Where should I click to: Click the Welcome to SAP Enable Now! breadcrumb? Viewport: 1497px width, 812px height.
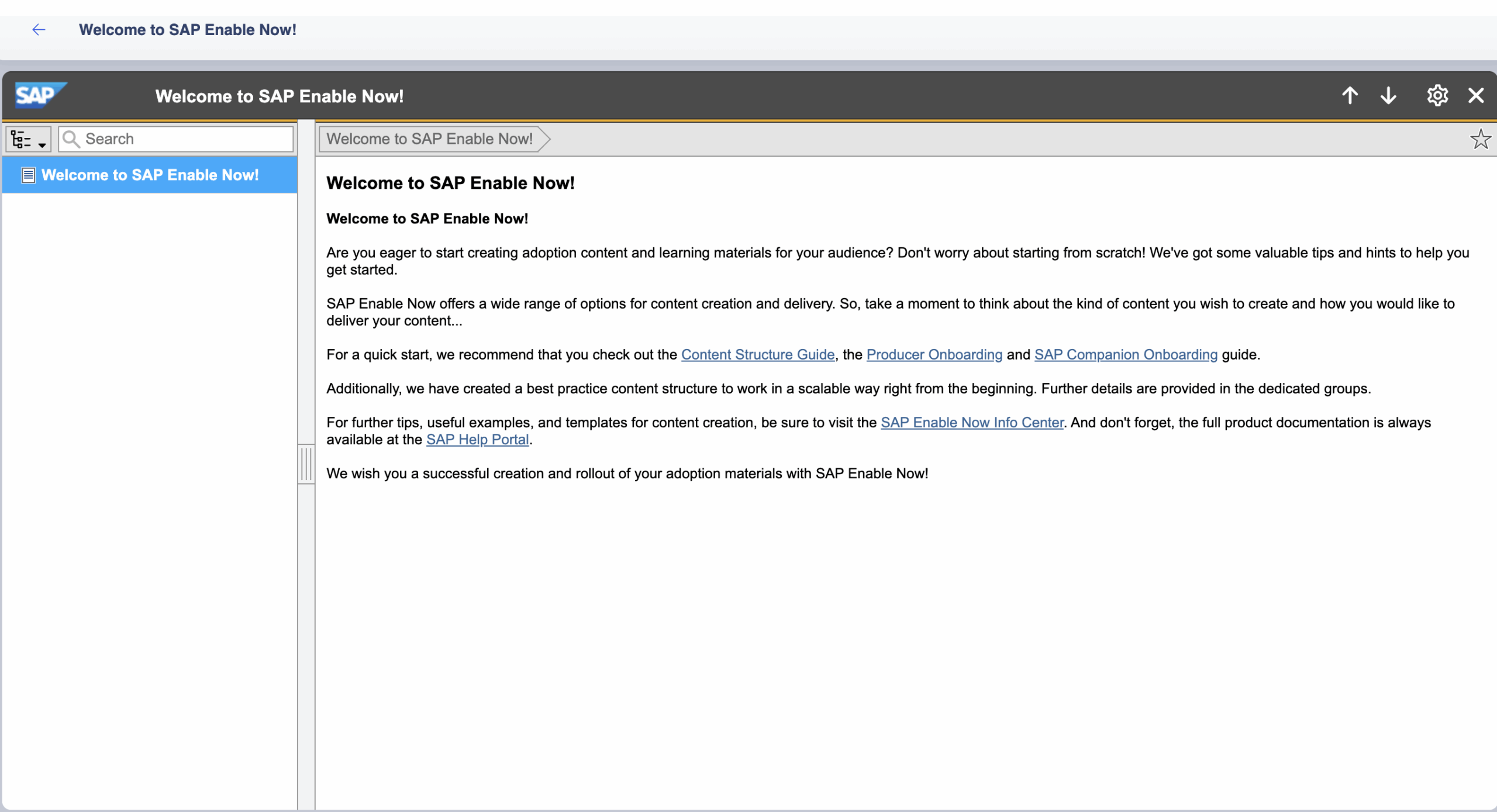pyautogui.click(x=430, y=139)
